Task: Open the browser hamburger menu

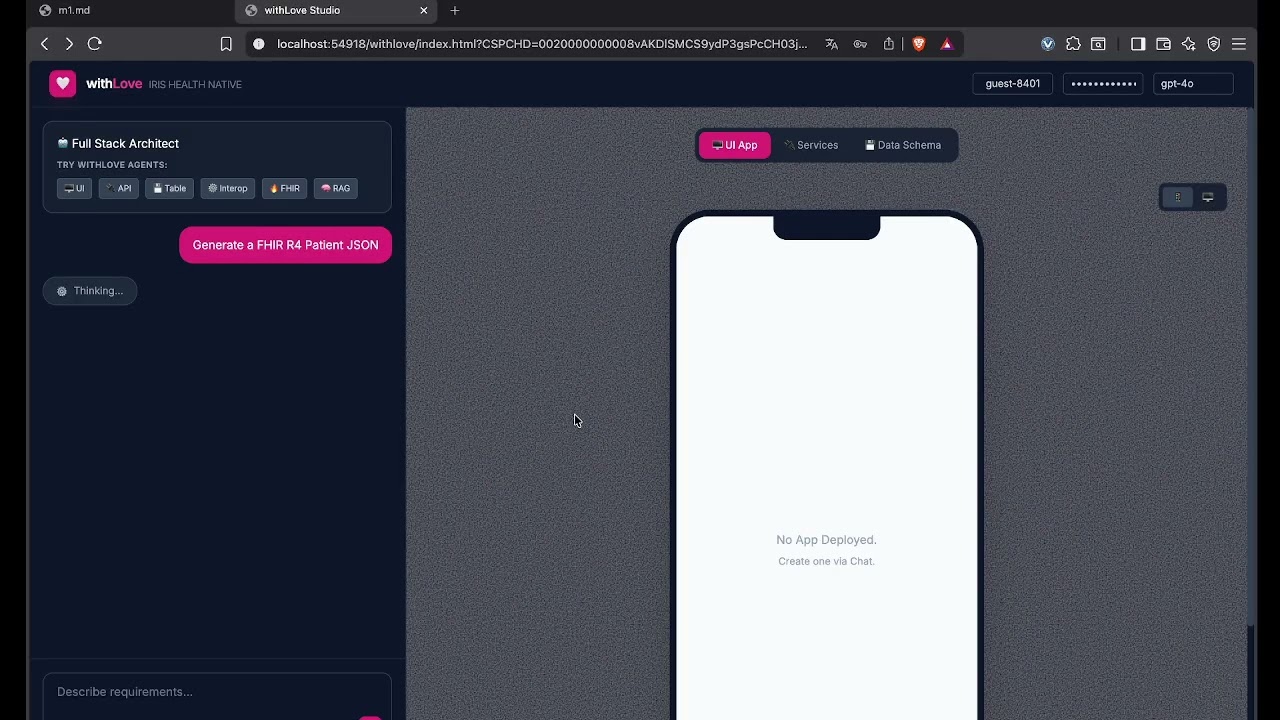Action: coord(1238,44)
